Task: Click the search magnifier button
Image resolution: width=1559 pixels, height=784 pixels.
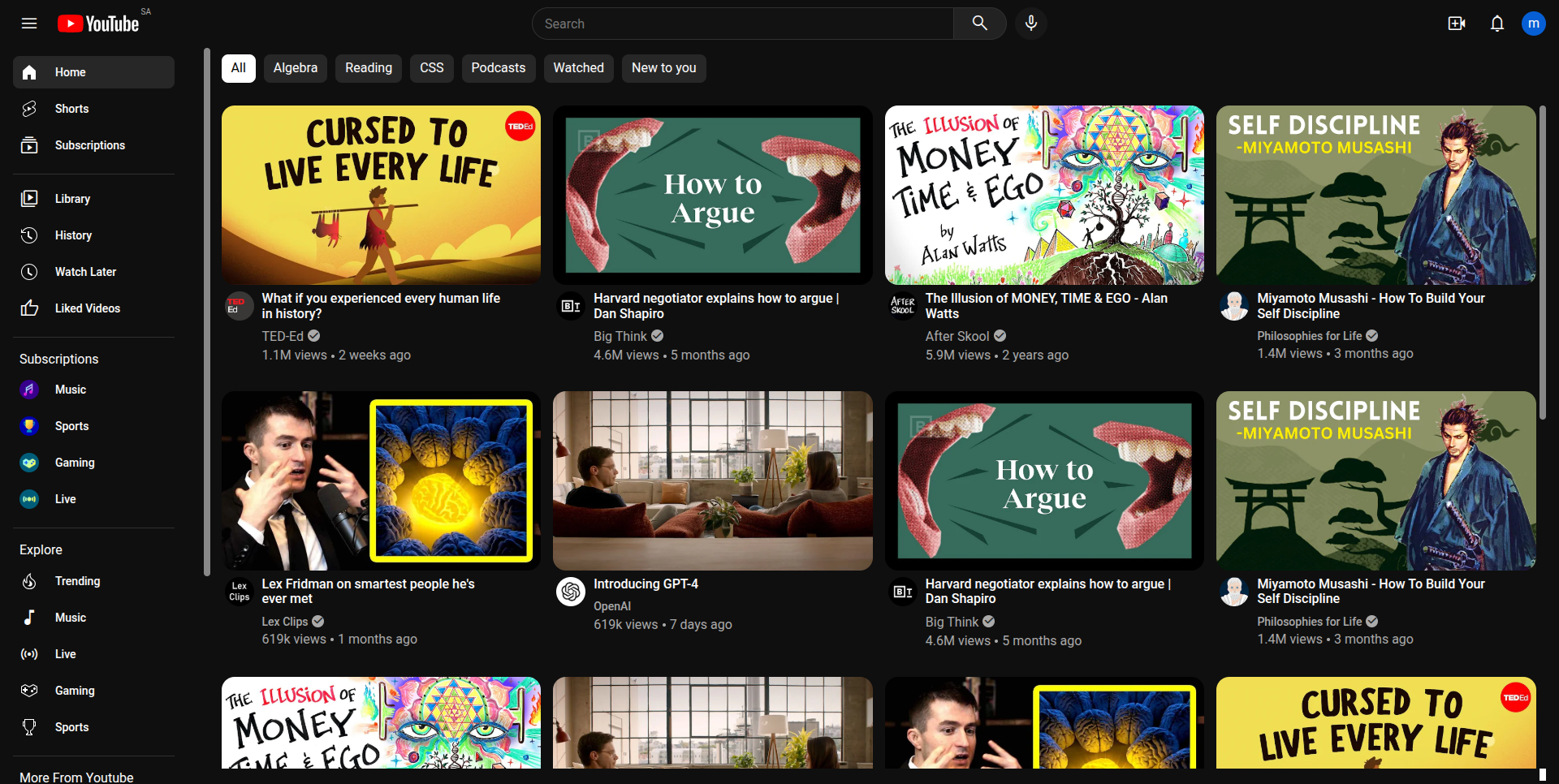Action: [979, 24]
